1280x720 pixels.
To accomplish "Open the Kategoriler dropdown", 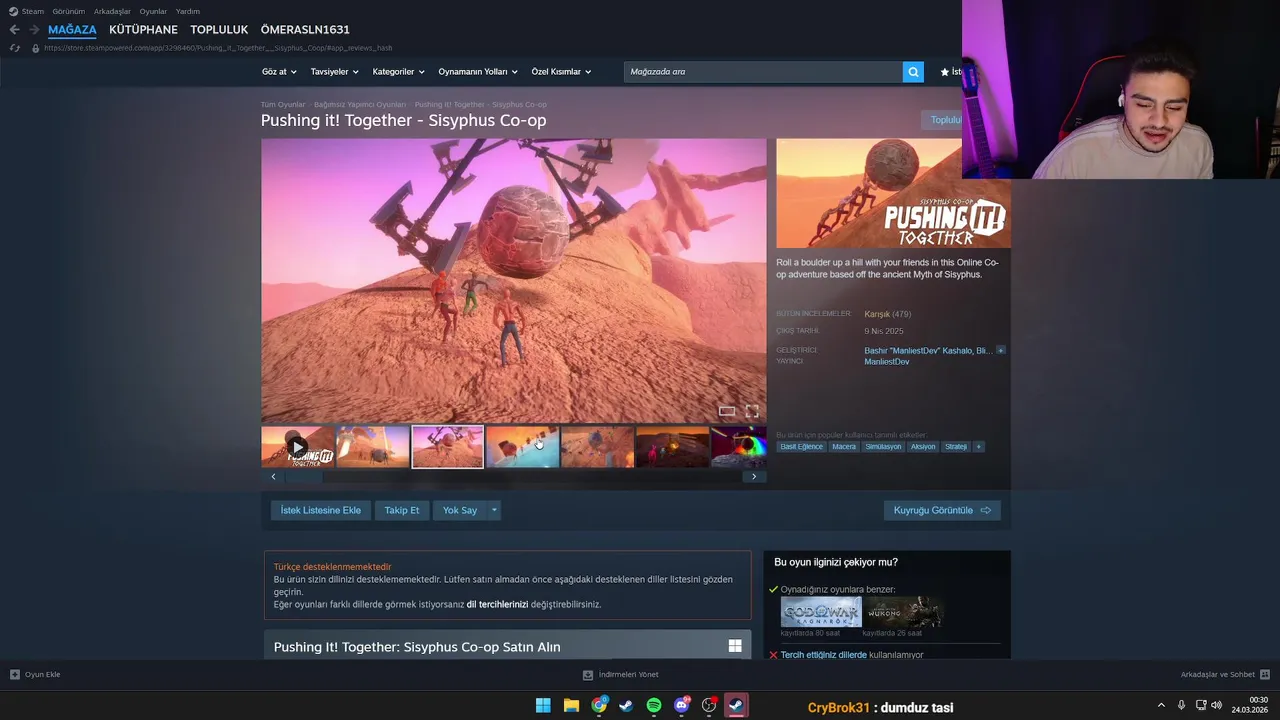I will pos(398,72).
